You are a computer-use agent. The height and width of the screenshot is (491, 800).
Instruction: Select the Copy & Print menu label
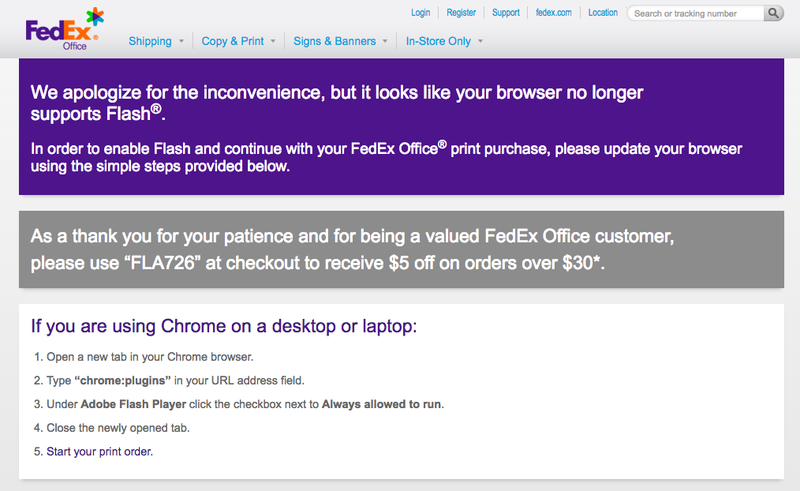[x=230, y=42]
